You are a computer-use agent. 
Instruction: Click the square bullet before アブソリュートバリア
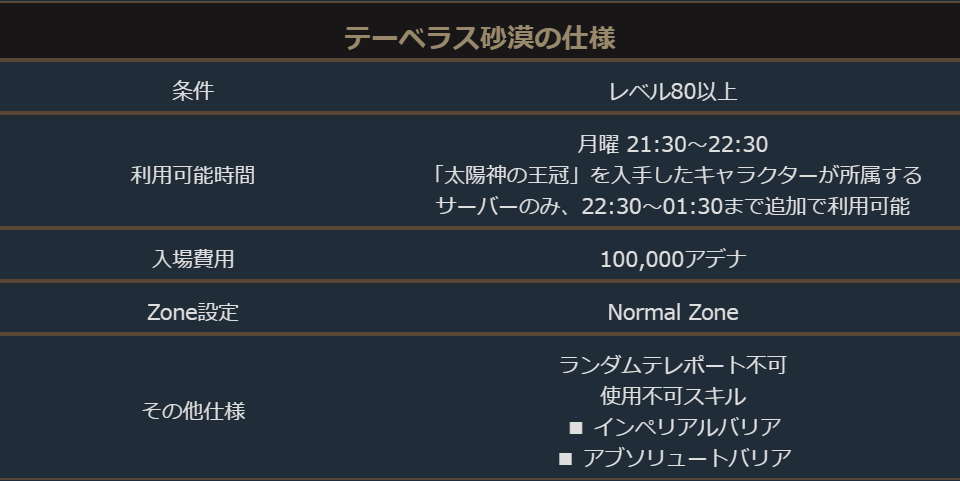(565, 459)
